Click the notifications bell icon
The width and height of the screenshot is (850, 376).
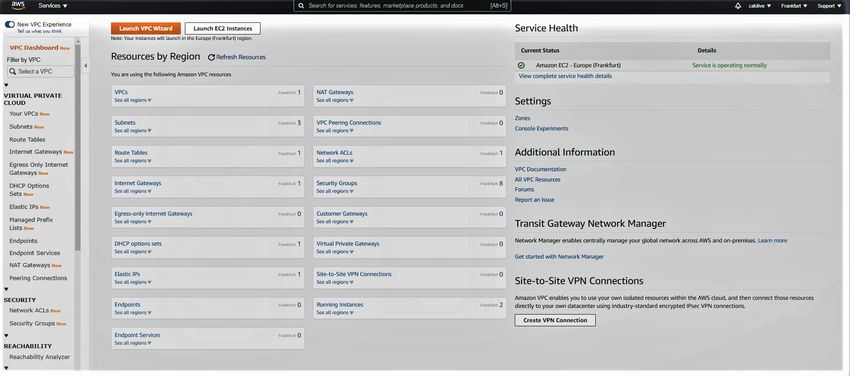coord(737,6)
